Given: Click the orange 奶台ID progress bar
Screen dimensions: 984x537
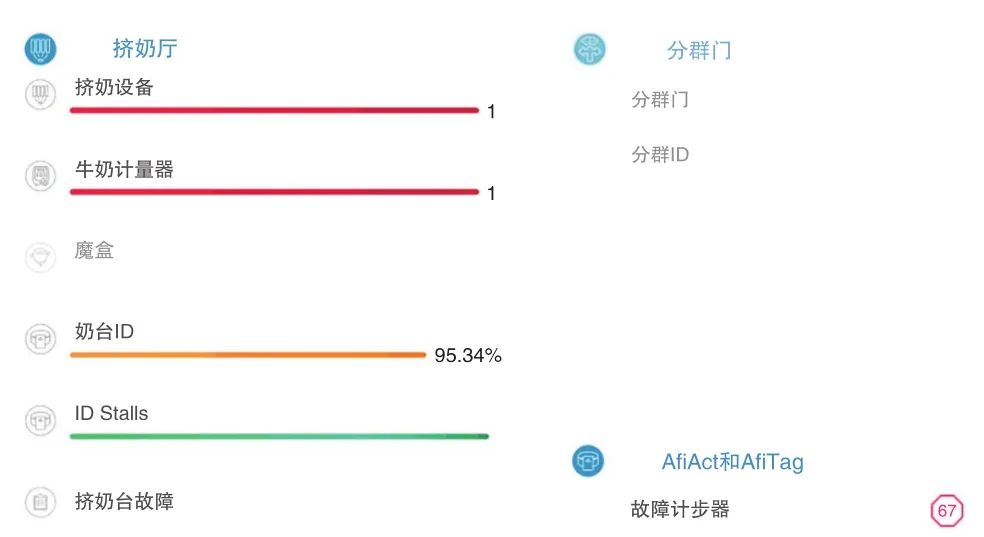Looking at the screenshot, I should point(248,355).
